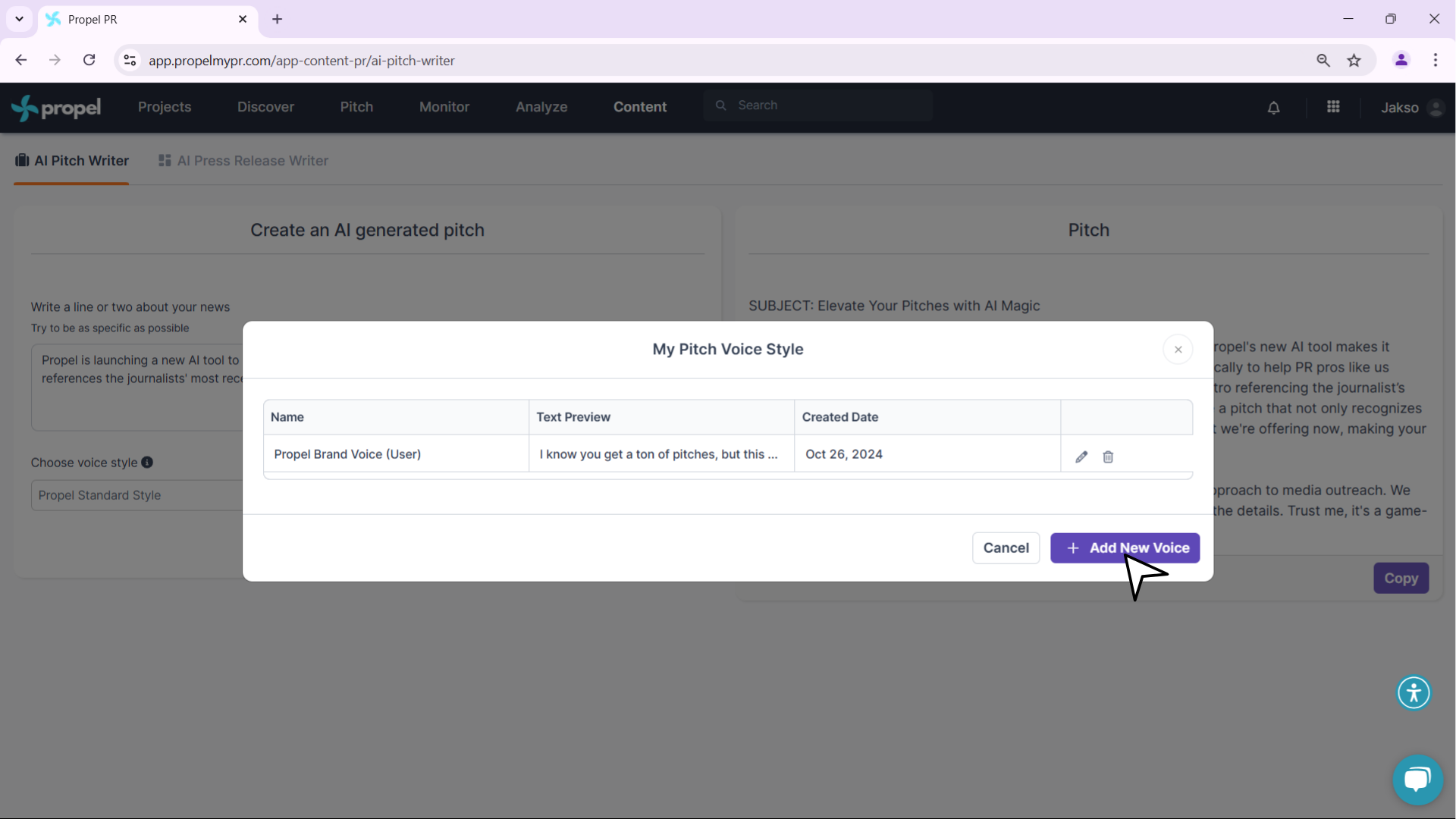Open the Monitor menu
1456x819 pixels.
point(444,107)
